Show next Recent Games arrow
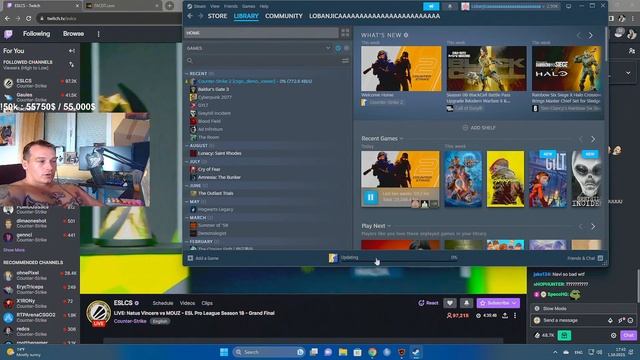Screen dimensions: 640x360 [x=593, y=139]
